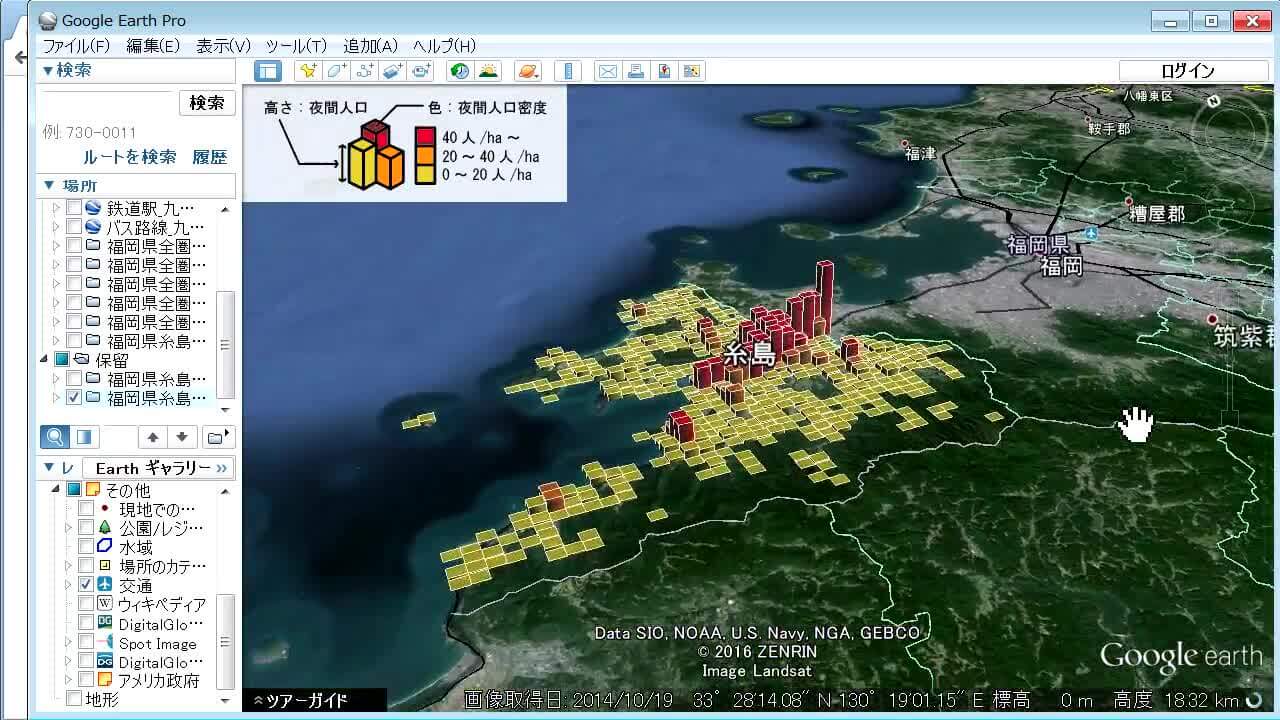Viewport: 1280px width, 720px height.
Task: Focus the search input field
Action: [107, 103]
